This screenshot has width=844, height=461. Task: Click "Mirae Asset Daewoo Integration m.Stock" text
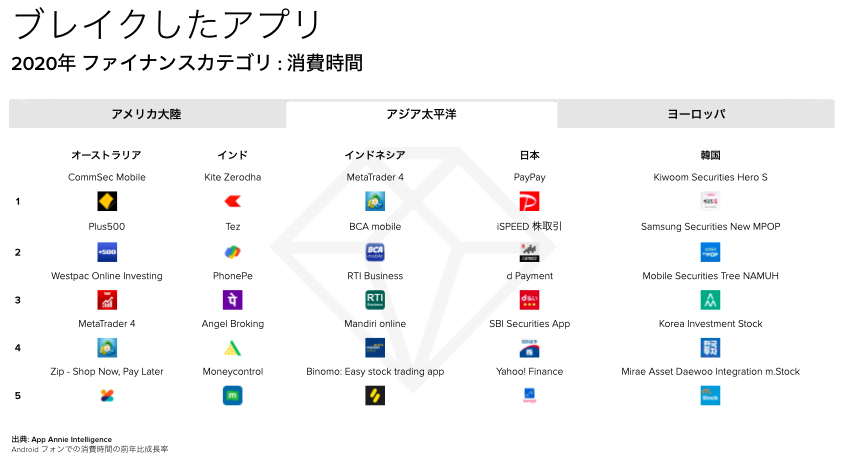coord(711,372)
